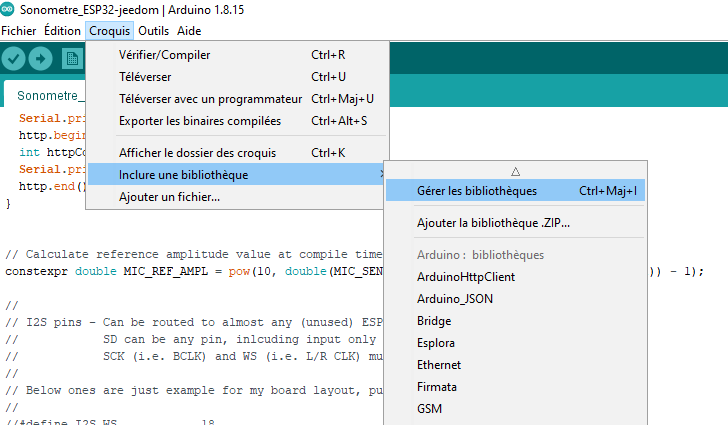Screen dimensions: 728x425
Task: Include the Esplora library
Action: pyautogui.click(x=515, y=343)
